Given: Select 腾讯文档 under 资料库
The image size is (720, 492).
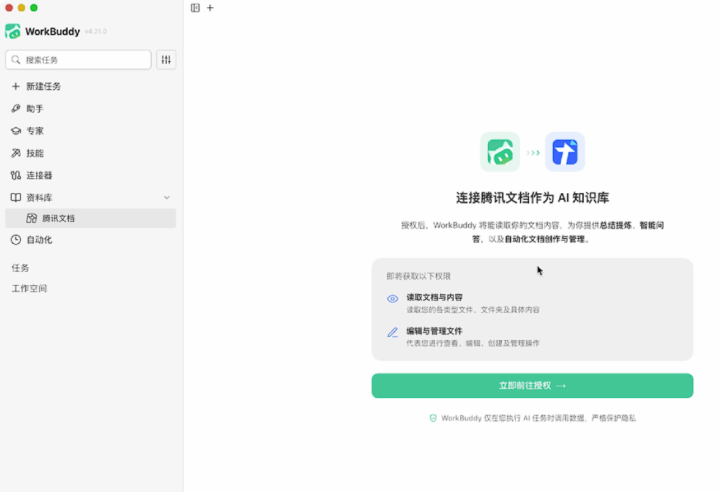Looking at the screenshot, I should point(90,218).
